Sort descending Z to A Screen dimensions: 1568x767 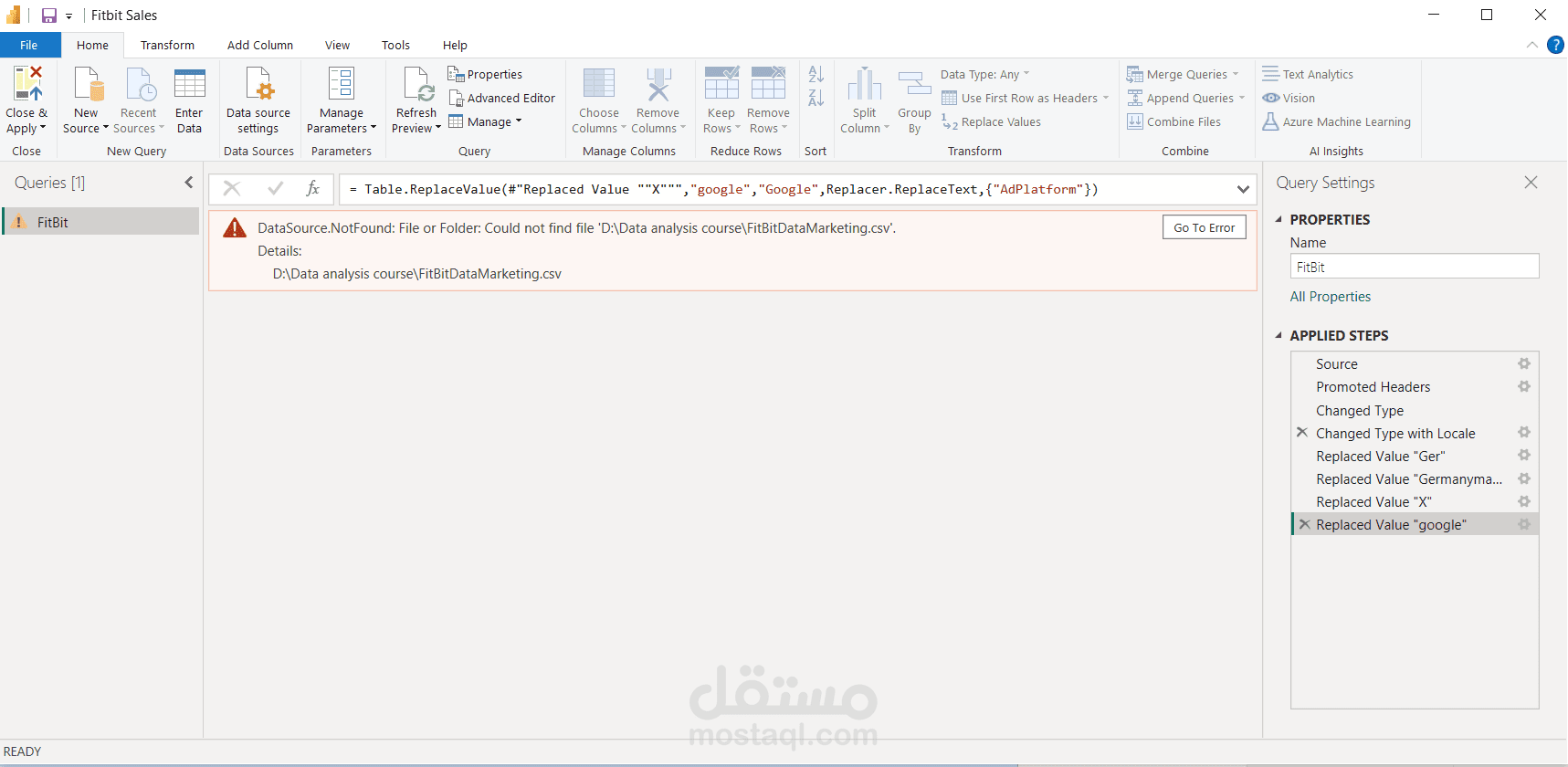click(816, 98)
